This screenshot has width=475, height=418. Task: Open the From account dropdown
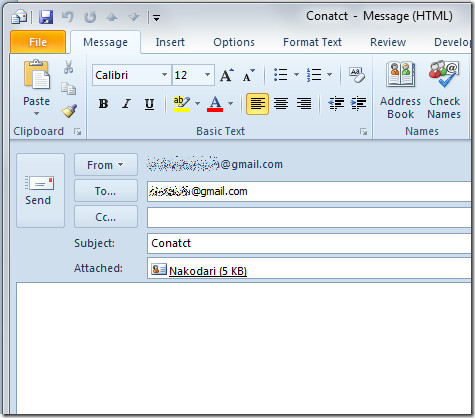(106, 165)
